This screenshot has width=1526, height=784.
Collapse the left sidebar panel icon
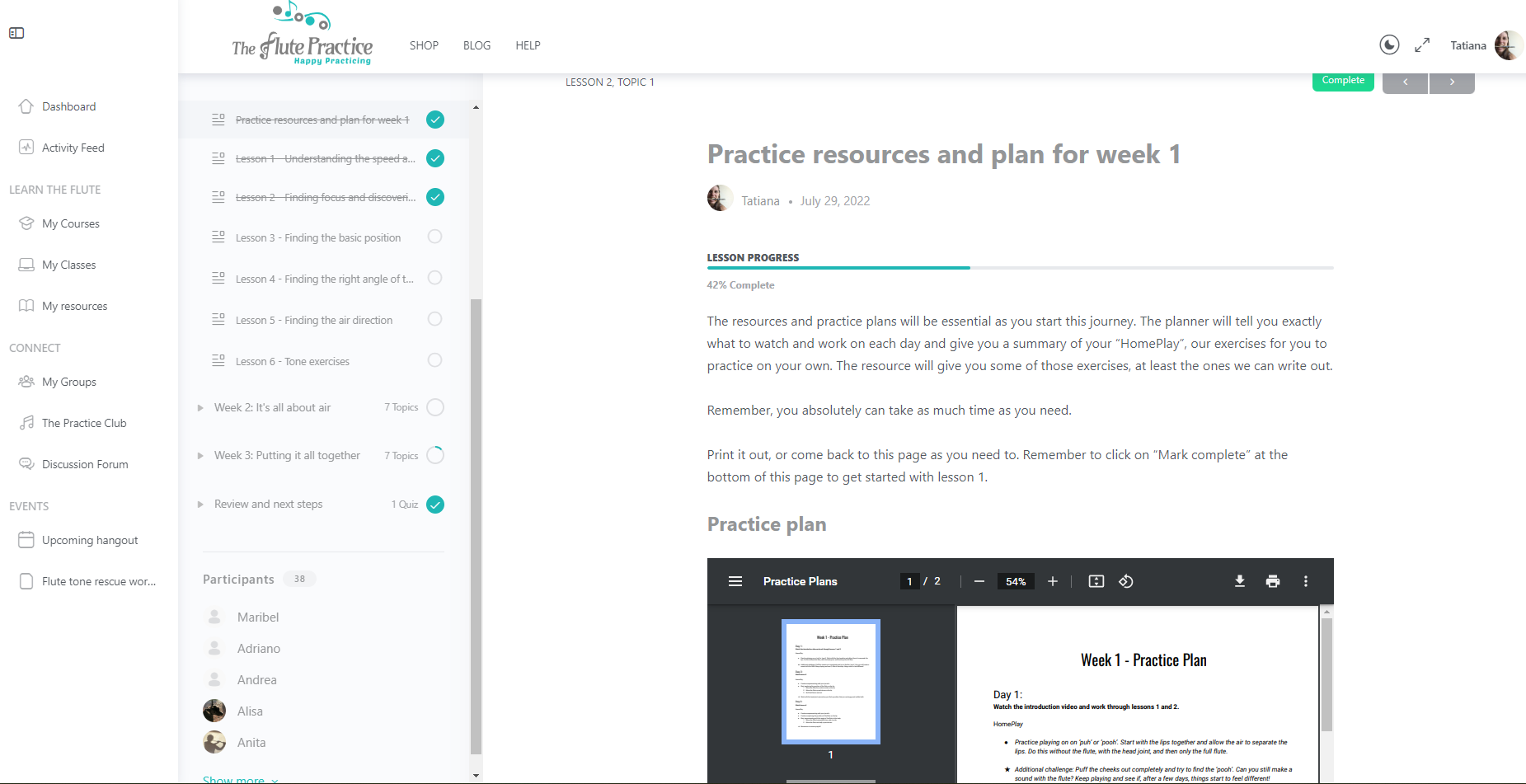16,33
